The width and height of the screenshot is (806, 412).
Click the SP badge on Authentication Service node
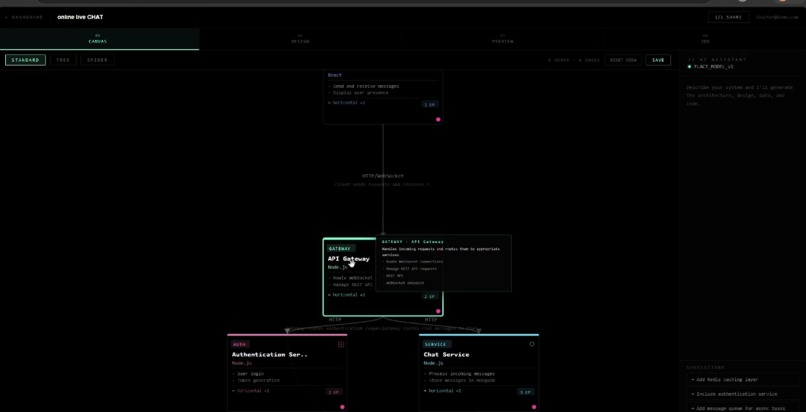click(x=334, y=392)
